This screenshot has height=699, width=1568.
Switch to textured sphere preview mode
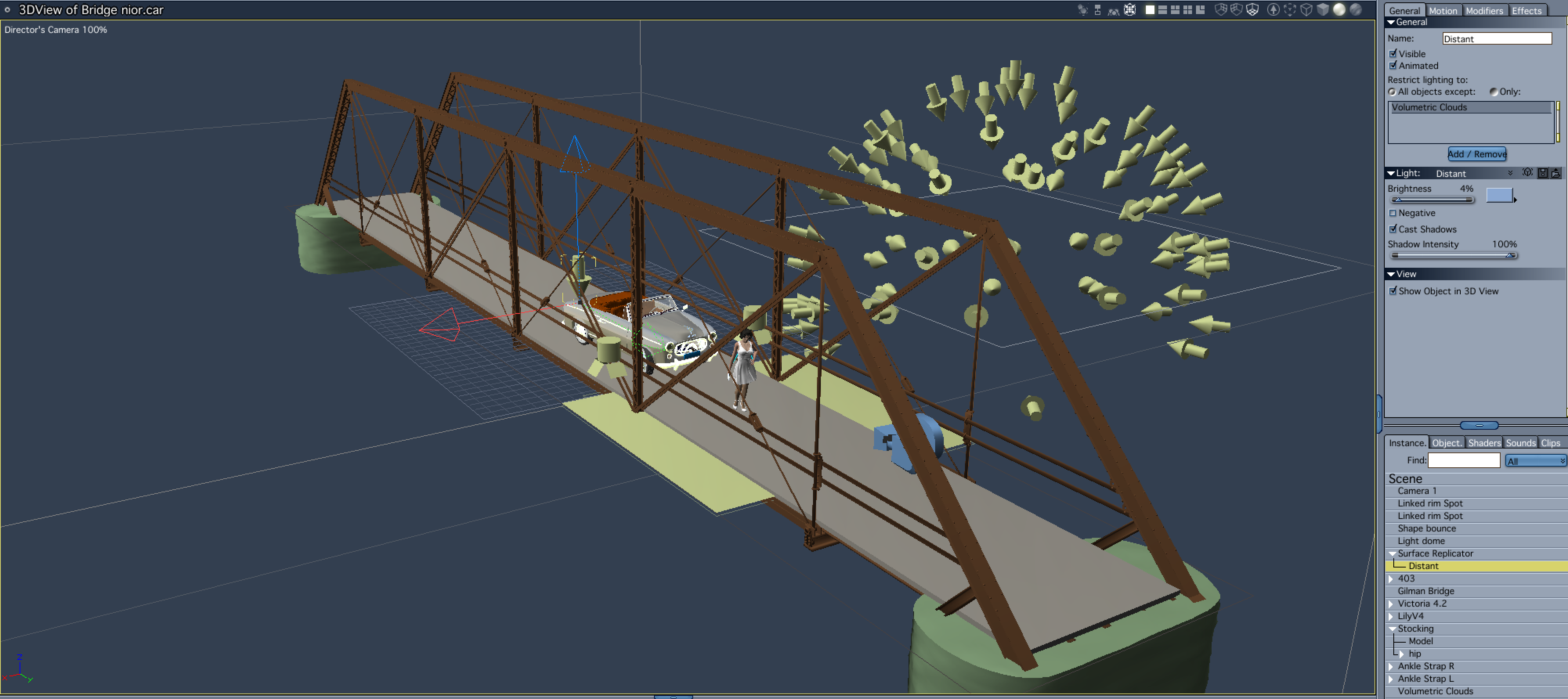click(1356, 10)
